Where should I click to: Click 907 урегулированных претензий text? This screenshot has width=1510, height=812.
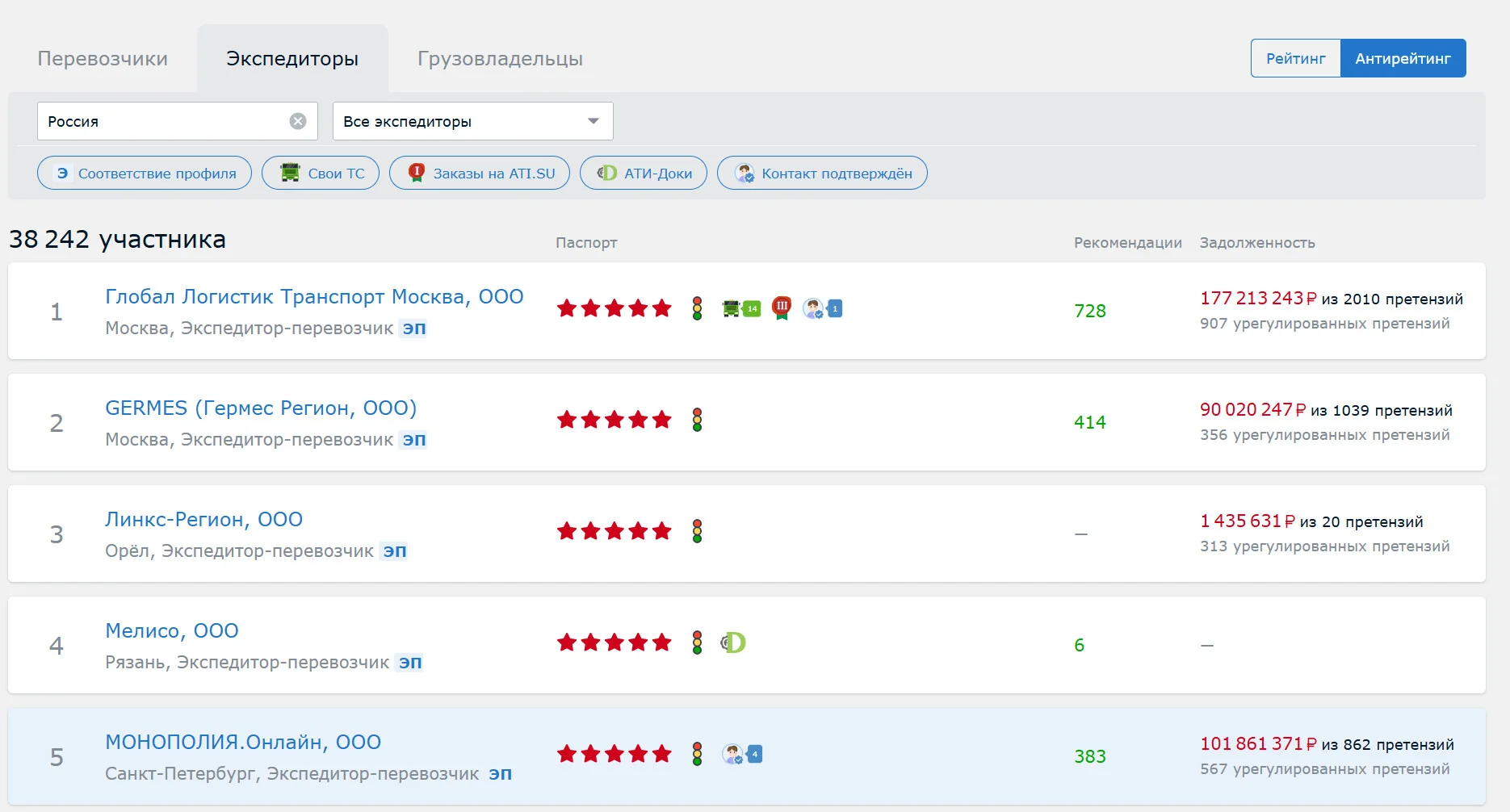pos(1325,324)
